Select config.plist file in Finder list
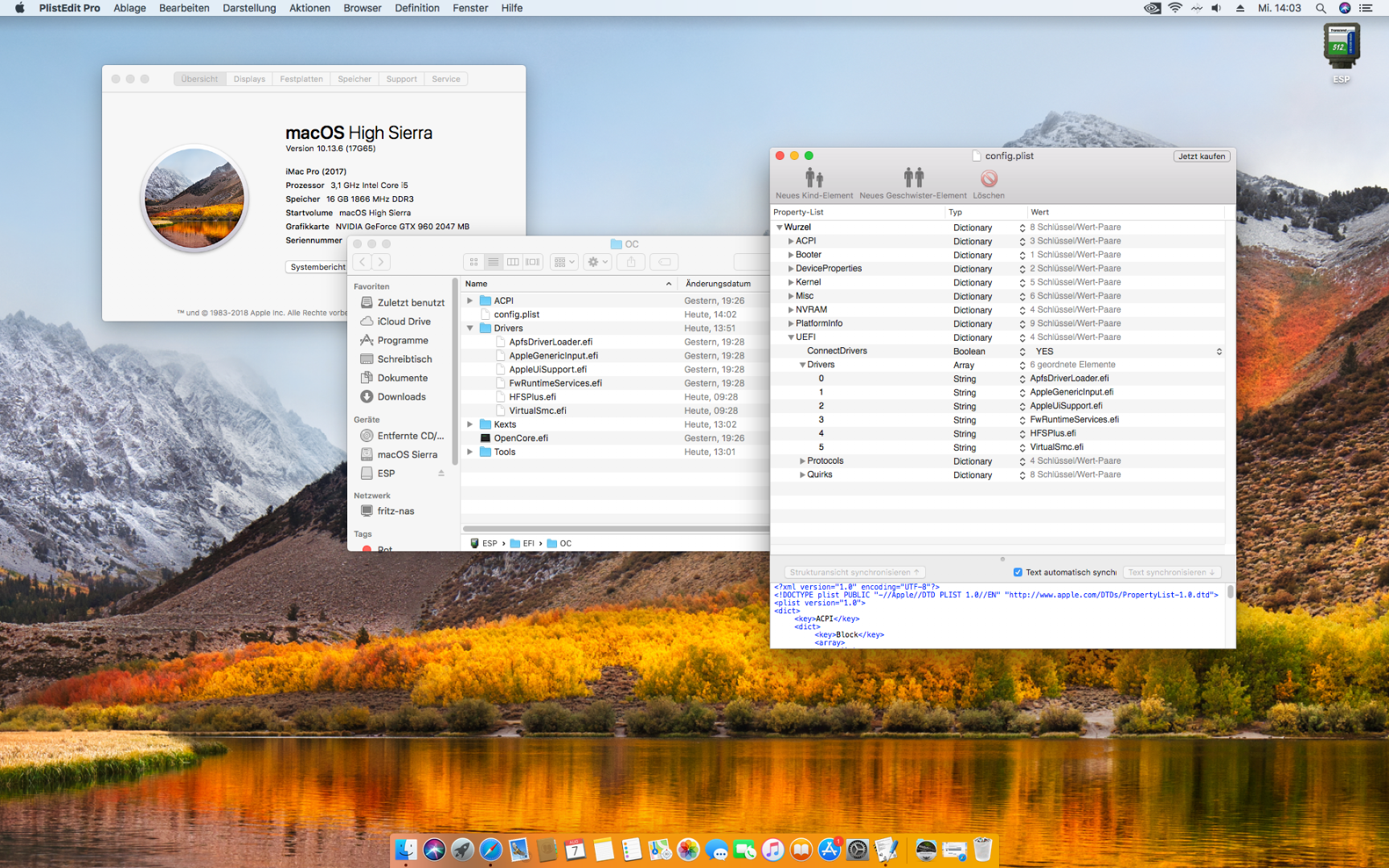This screenshot has height=868, width=1389. tap(516, 314)
